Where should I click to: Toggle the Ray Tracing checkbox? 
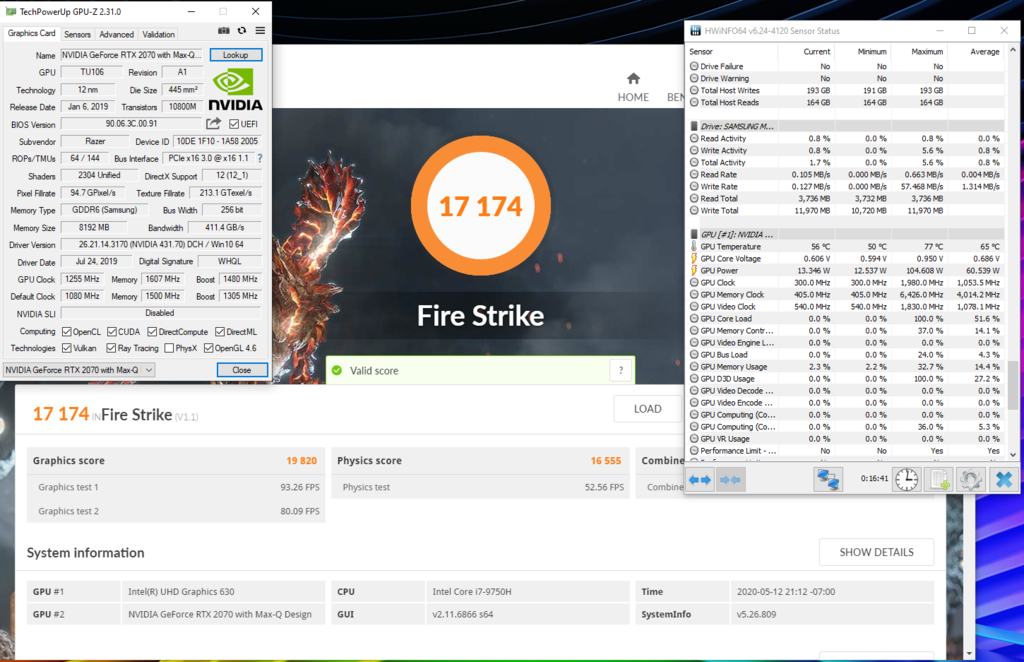(111, 348)
